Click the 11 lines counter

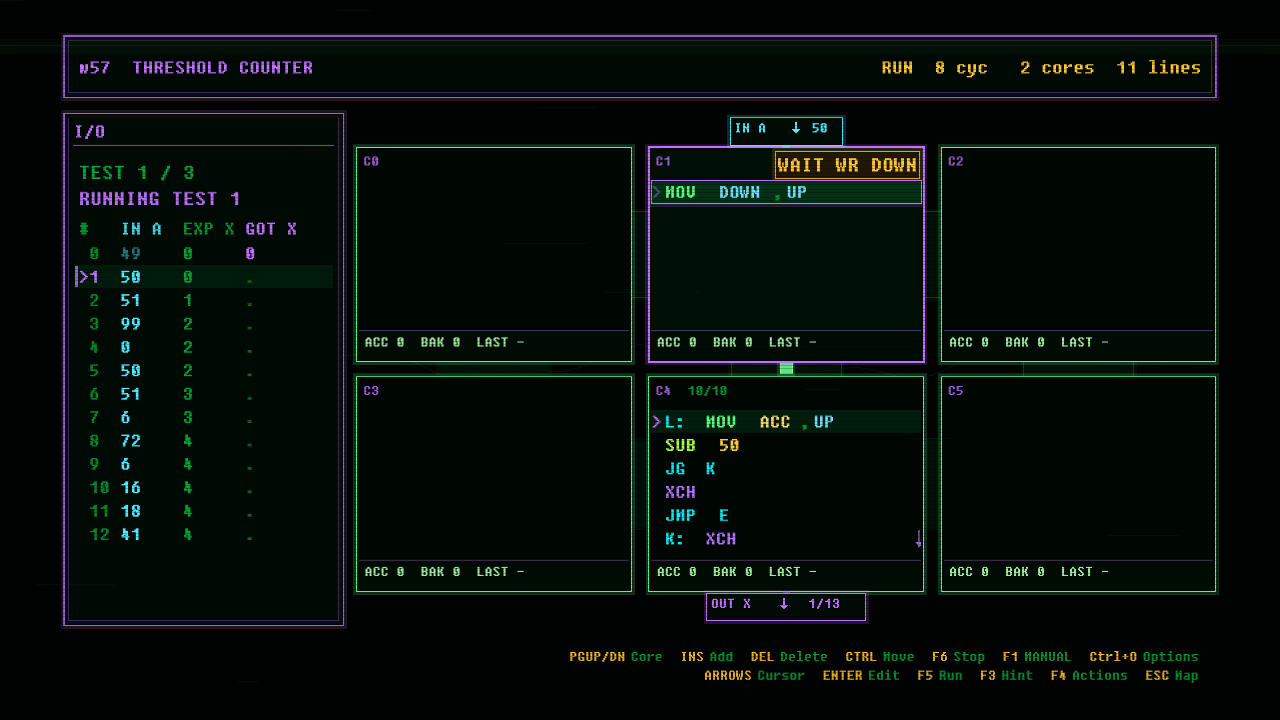click(x=1159, y=67)
